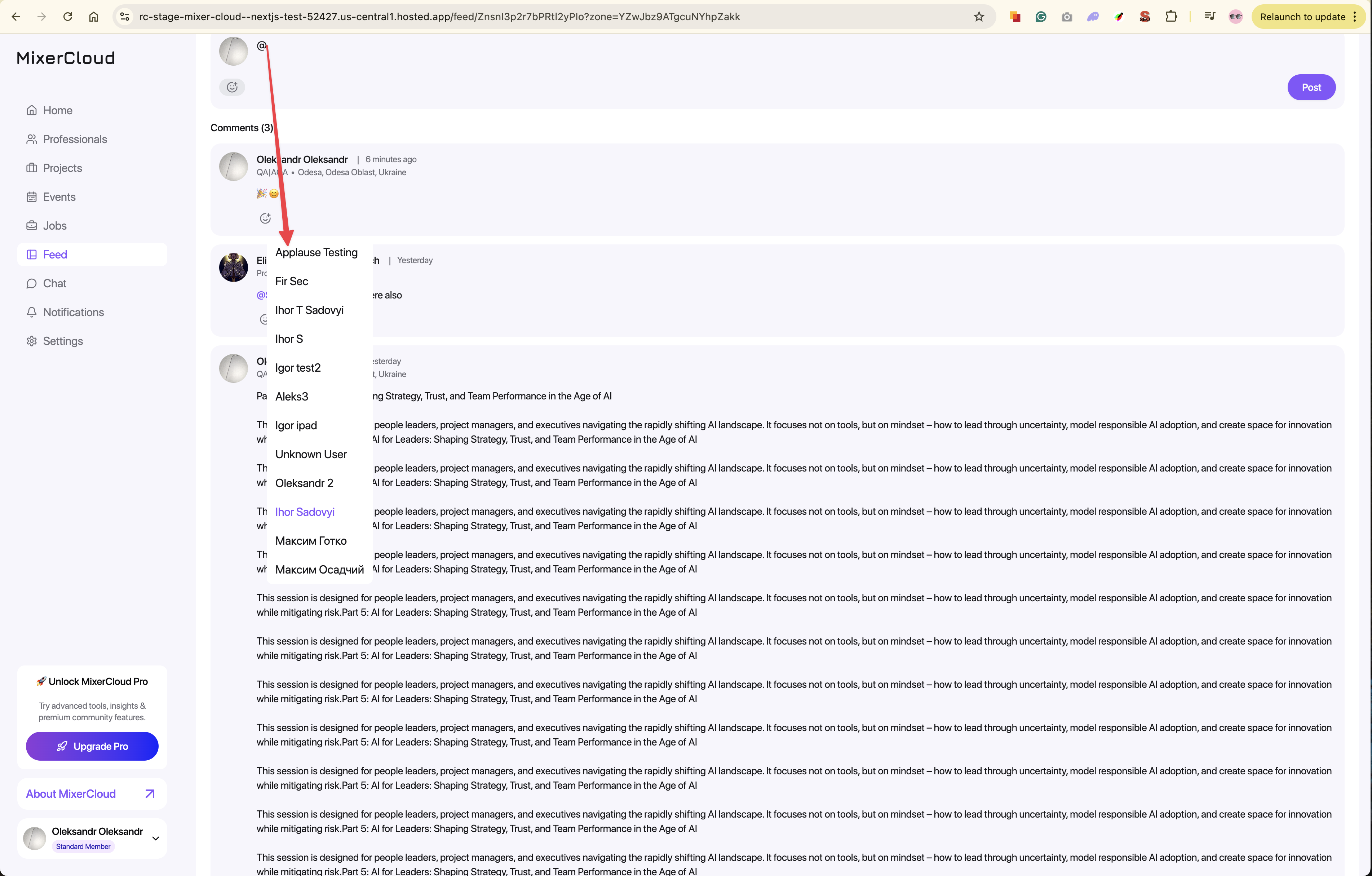Click the emoji picker icon below comment input
Screen dimensions: 1372x876
[232, 87]
